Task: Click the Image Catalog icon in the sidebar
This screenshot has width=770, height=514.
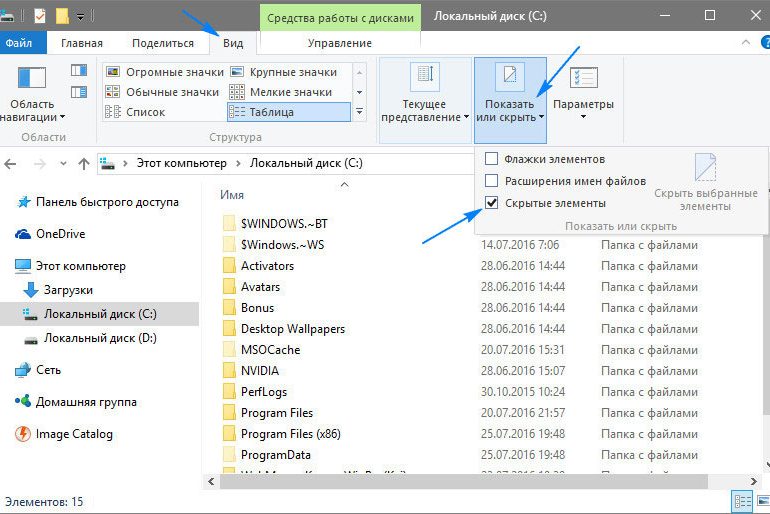Action: tap(23, 434)
